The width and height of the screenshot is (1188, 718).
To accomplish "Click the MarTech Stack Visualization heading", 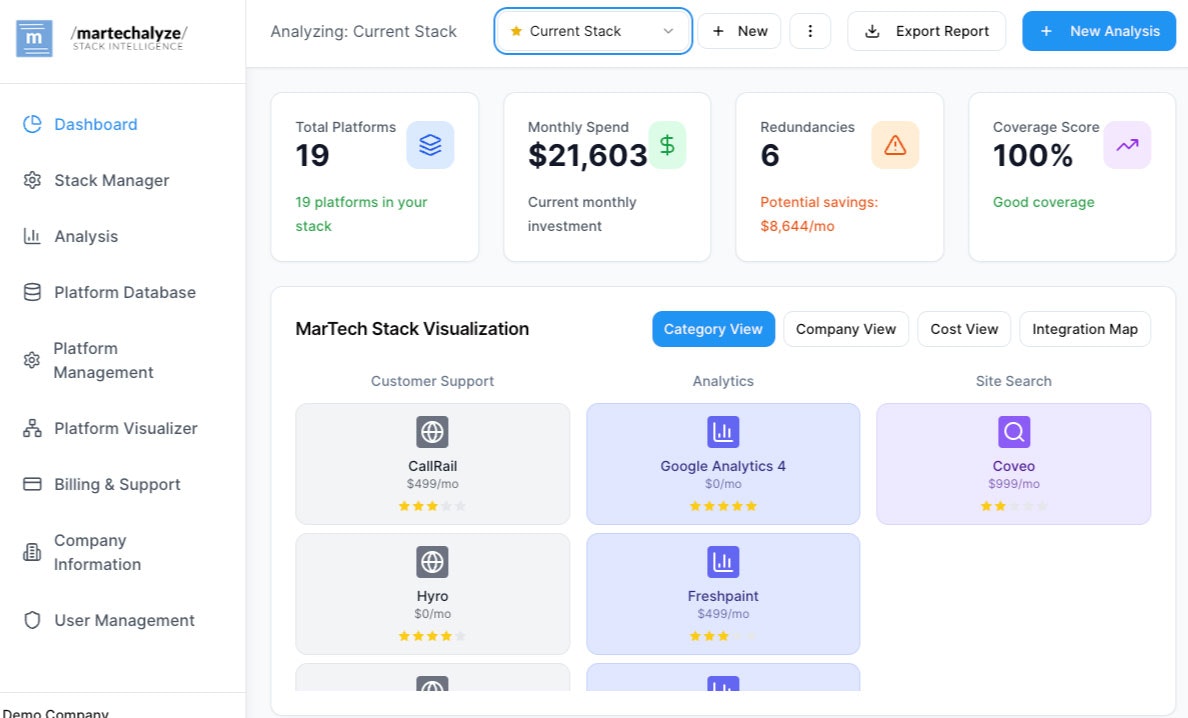I will tap(412, 329).
